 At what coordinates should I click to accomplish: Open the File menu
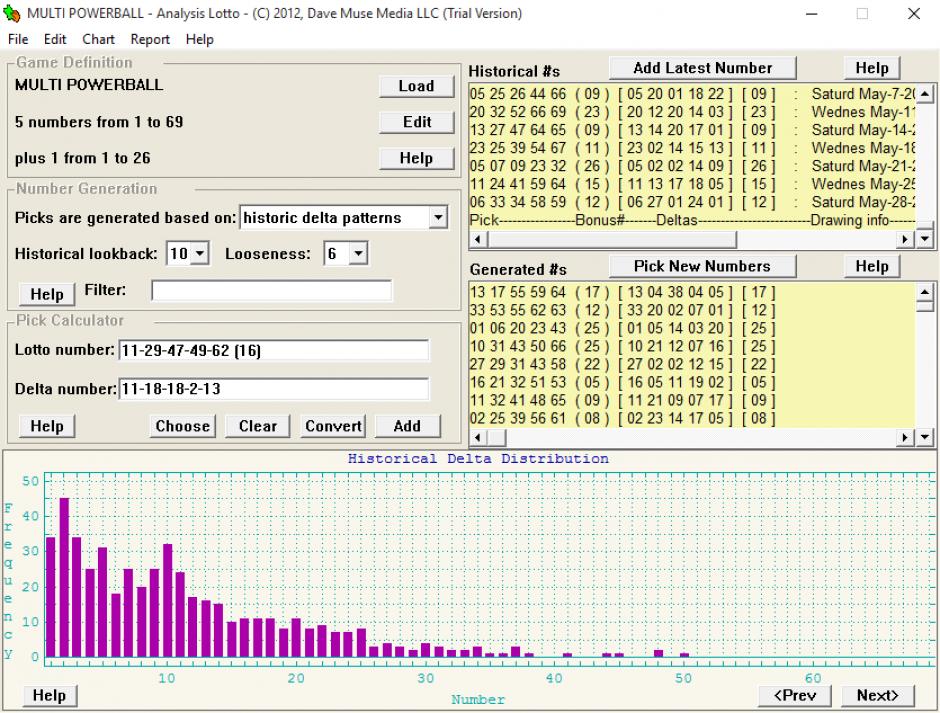18,39
